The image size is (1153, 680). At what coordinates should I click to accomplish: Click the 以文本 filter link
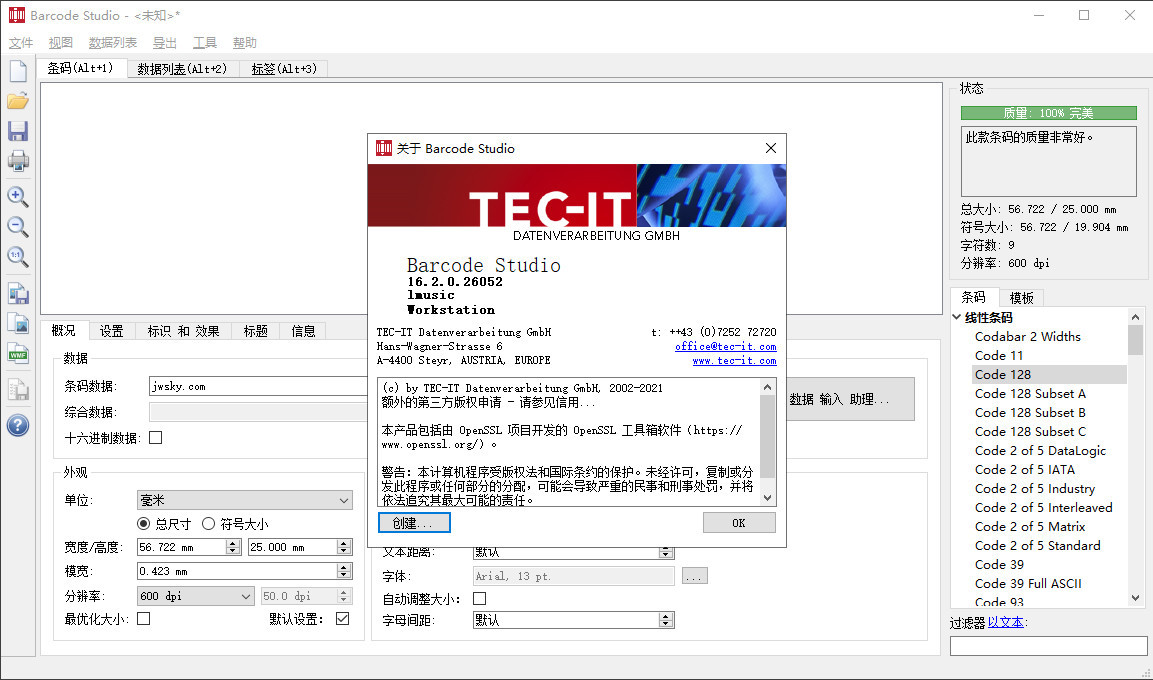pos(1005,622)
